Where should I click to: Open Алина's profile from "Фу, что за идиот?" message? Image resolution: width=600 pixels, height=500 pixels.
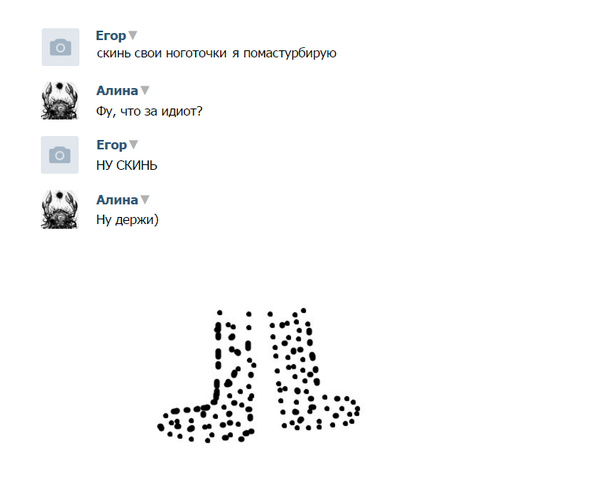point(117,91)
